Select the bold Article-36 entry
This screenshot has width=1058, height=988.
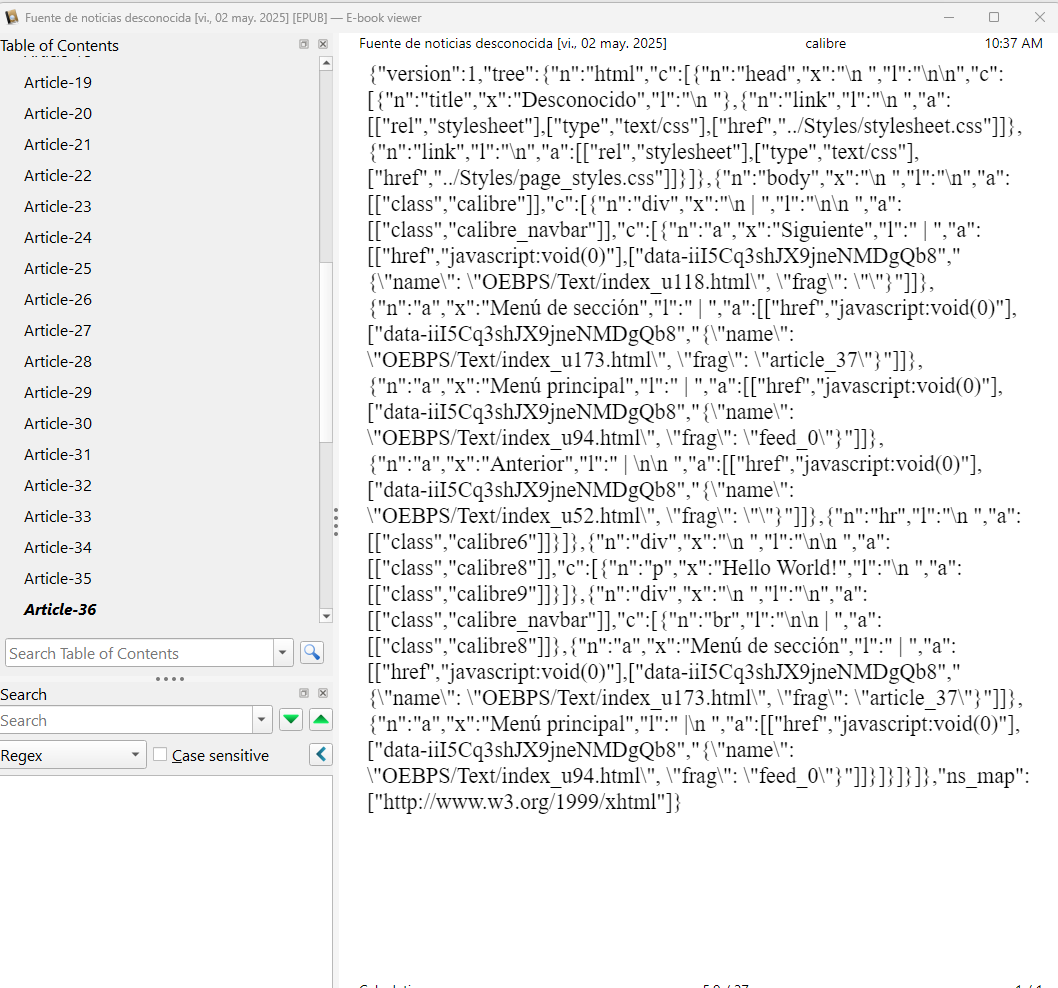(x=61, y=609)
